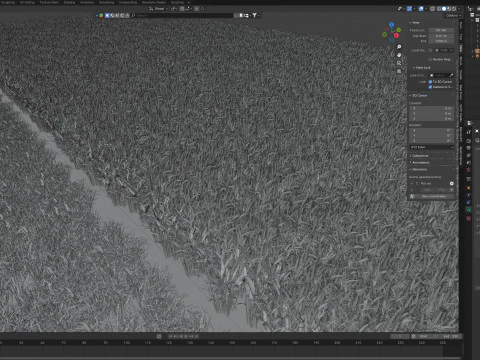
Task: Enable the Render Region checkbox
Action: pyautogui.click(x=430, y=59)
